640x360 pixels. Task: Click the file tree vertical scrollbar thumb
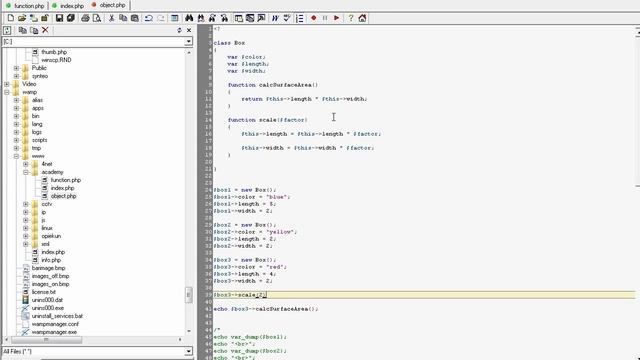coord(189,295)
